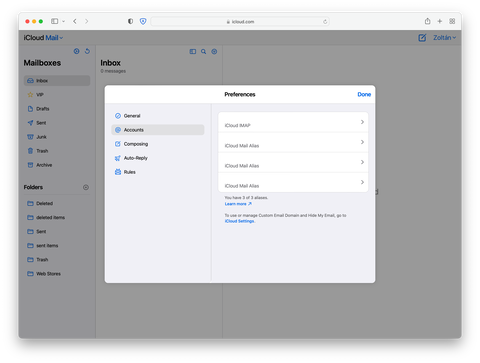Open the Rules preferences tab
480x363 pixels.
click(158, 172)
